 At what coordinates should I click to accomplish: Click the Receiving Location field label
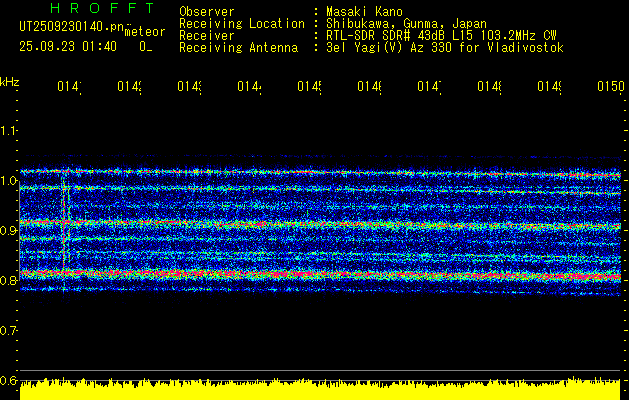[x=241, y=24]
